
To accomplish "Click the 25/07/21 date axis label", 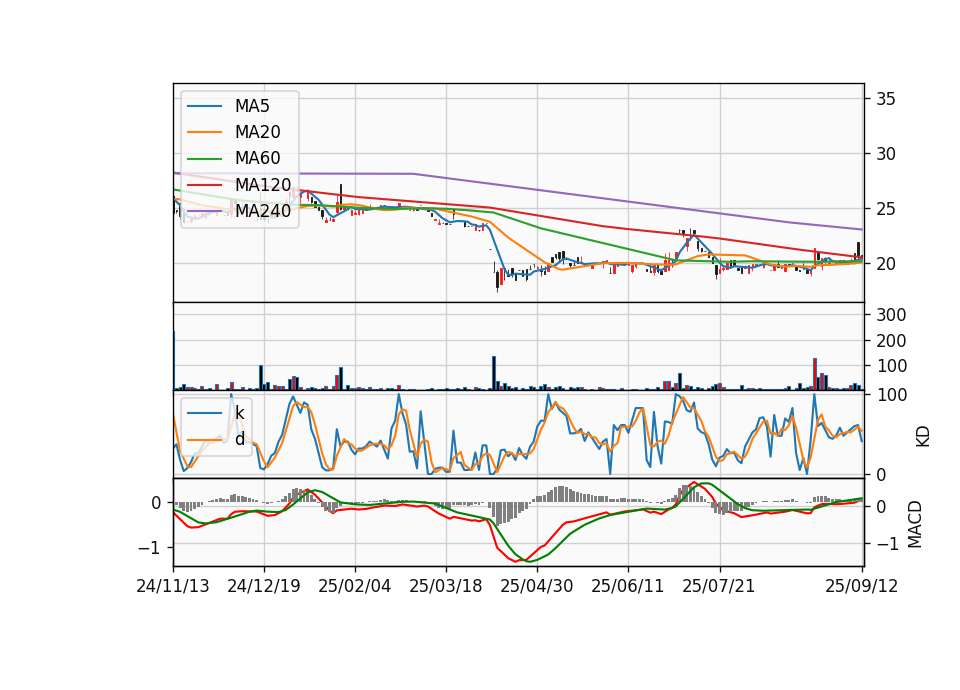I will click(719, 586).
